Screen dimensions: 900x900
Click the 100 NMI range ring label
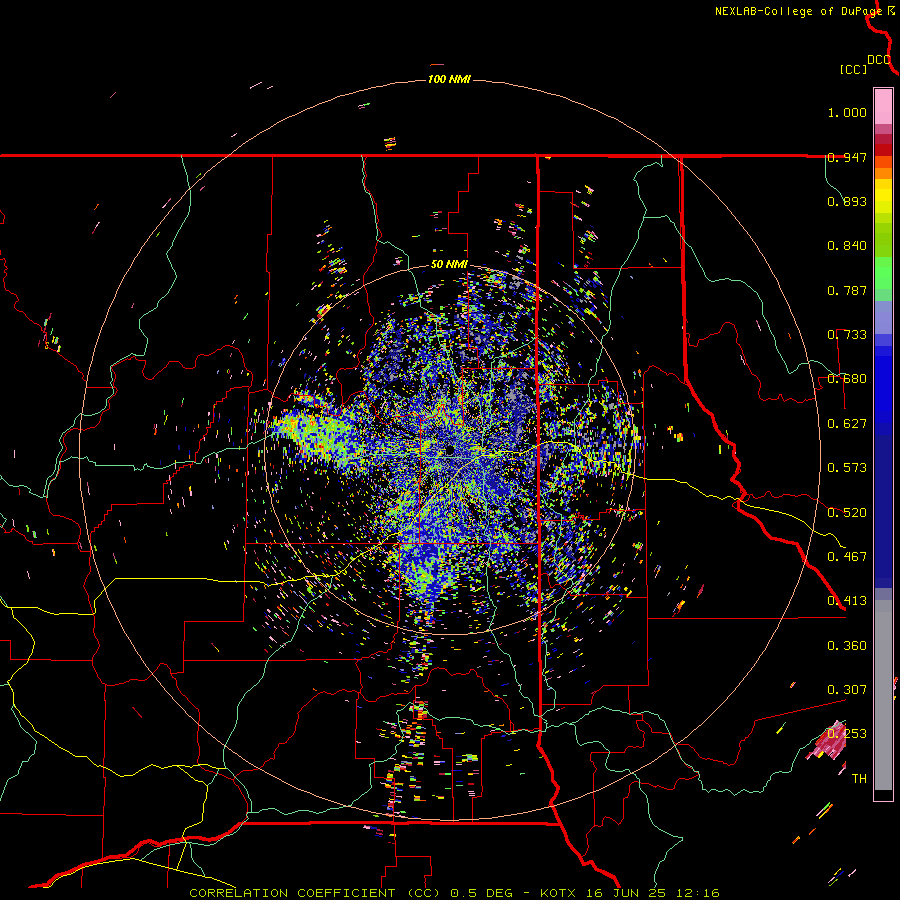coord(449,79)
